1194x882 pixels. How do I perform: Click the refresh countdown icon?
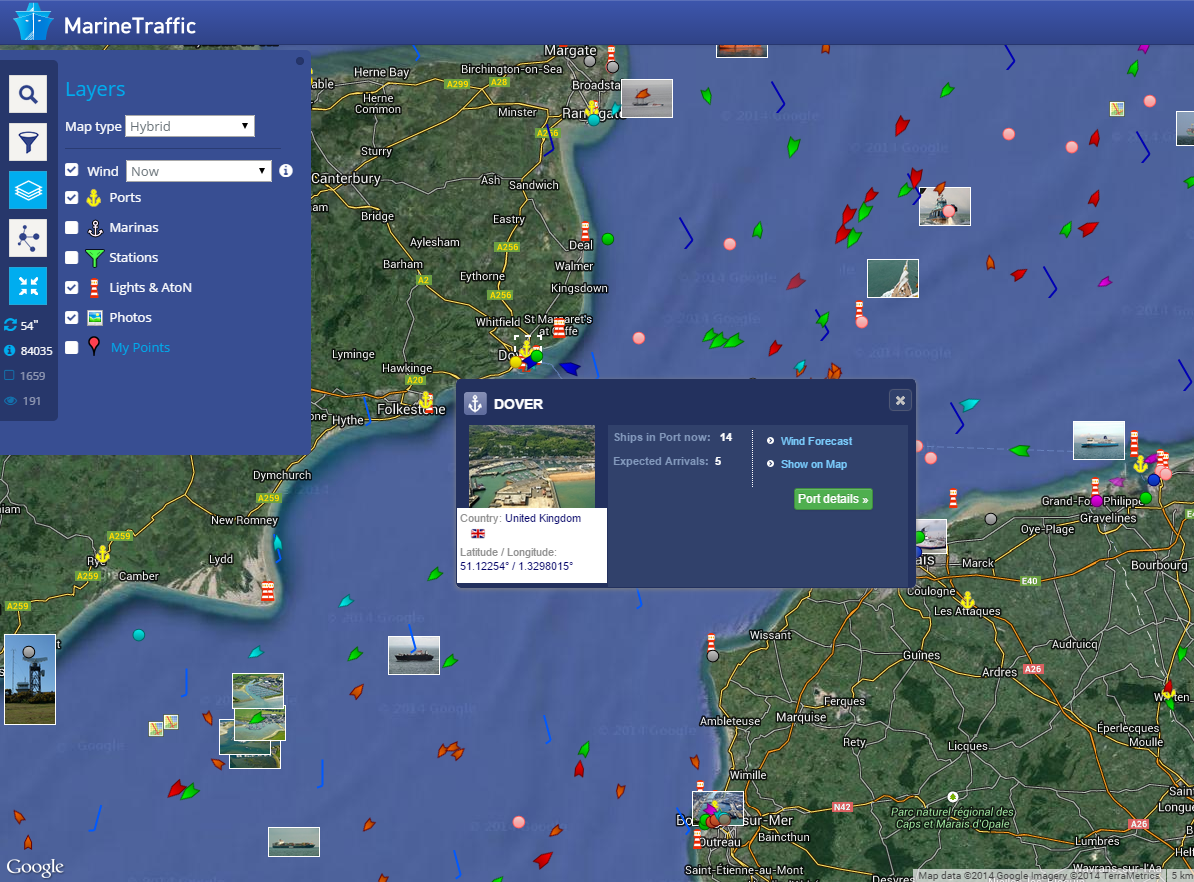[10, 325]
